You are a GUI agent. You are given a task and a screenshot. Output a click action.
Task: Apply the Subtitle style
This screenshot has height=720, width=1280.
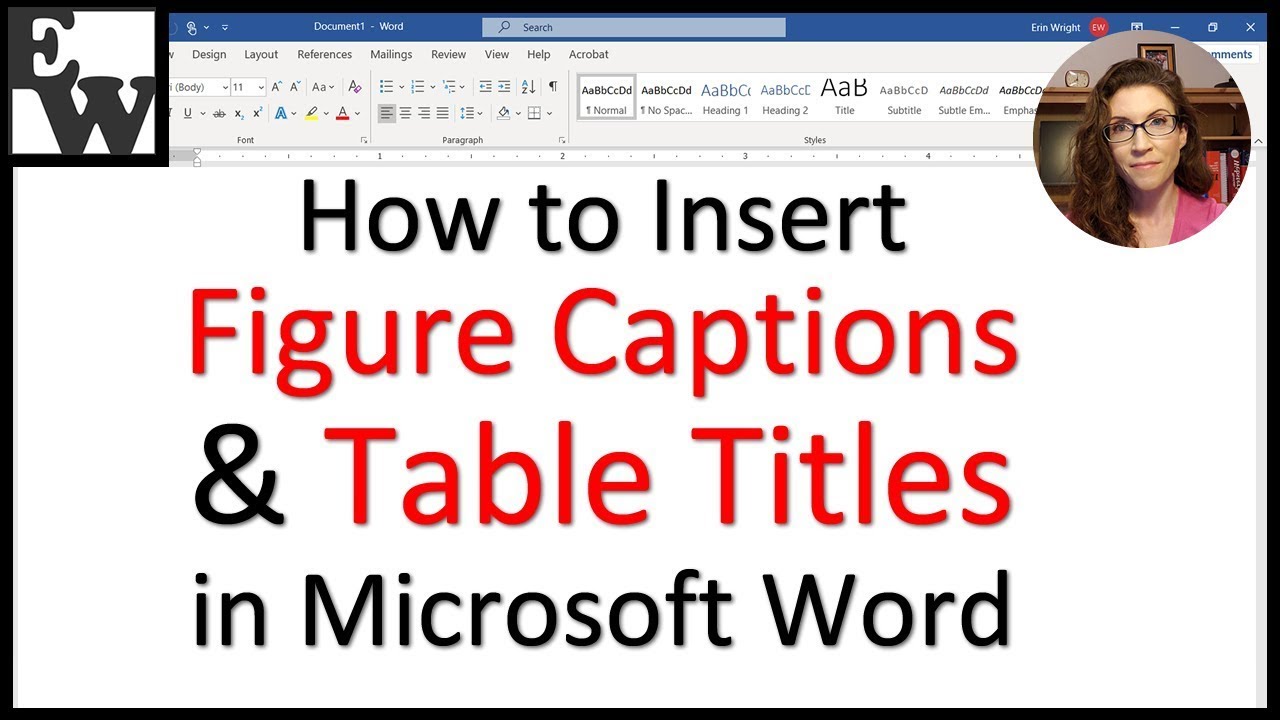click(x=904, y=97)
